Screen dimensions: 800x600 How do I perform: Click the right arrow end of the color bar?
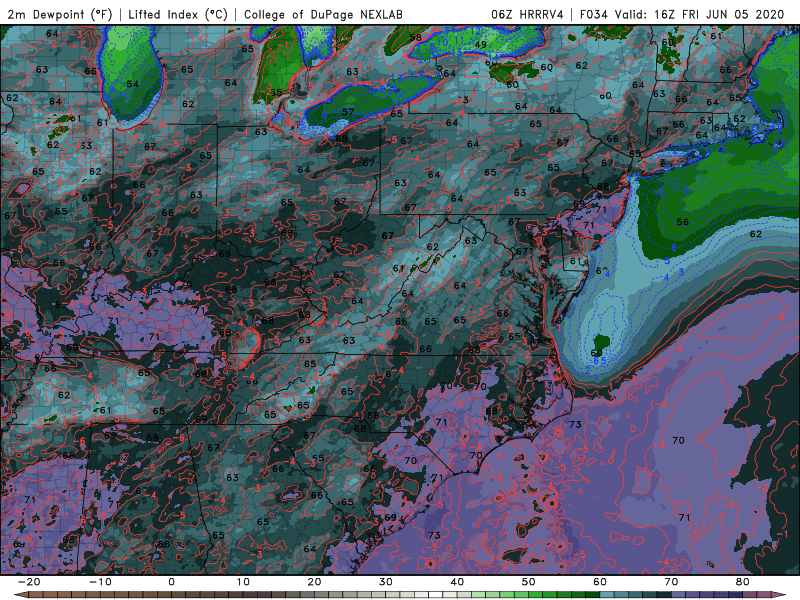[x=780, y=595]
